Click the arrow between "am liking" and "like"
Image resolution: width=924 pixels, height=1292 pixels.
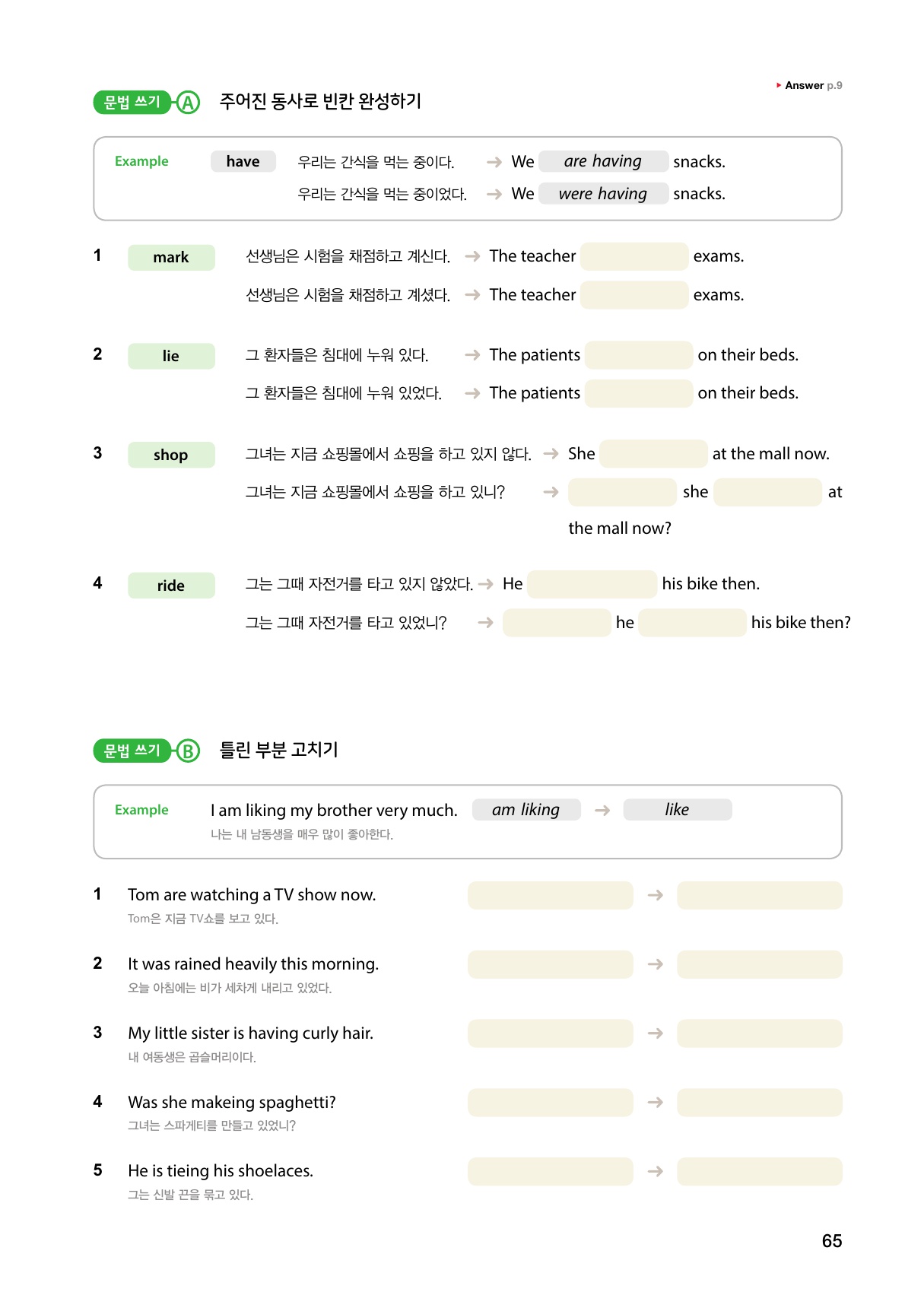(x=602, y=811)
